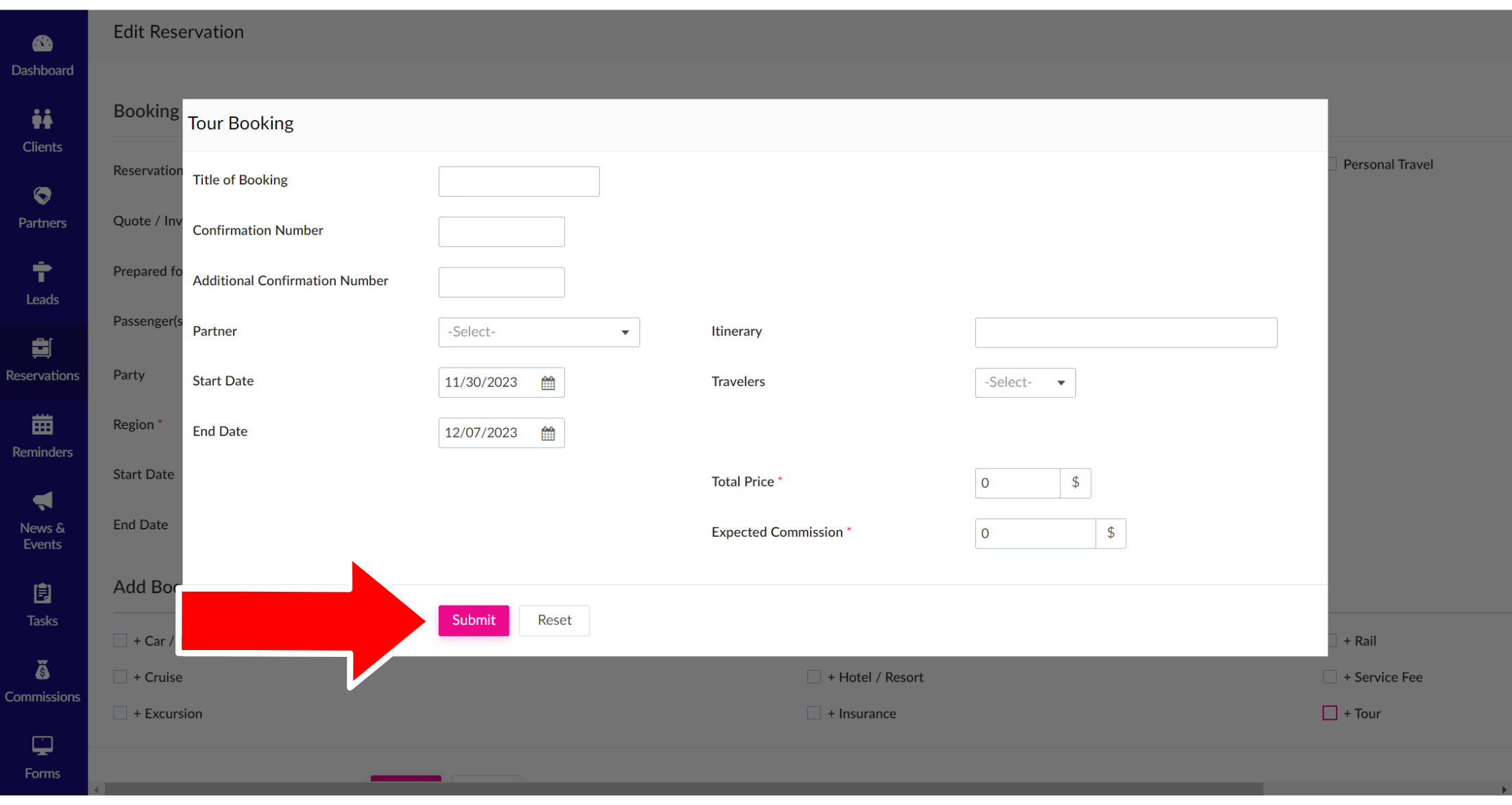Open the Reminders calendar icon in sidebar
The width and height of the screenshot is (1512, 805).
point(42,425)
